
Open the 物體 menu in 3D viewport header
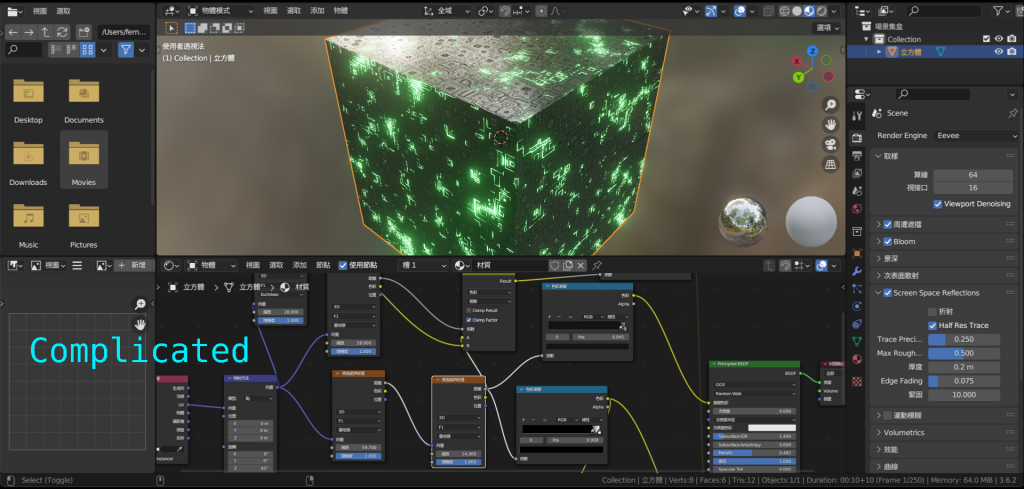tap(341, 9)
